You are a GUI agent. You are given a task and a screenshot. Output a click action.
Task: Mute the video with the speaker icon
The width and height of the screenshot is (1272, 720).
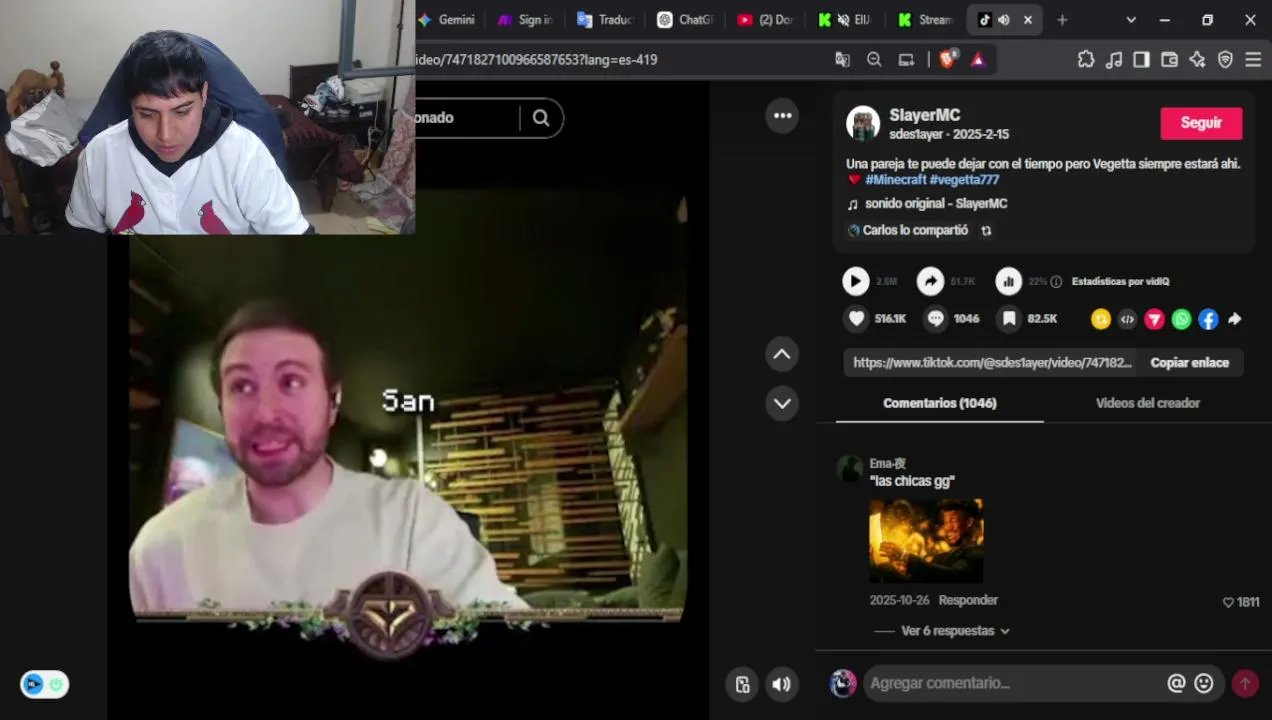pos(782,684)
